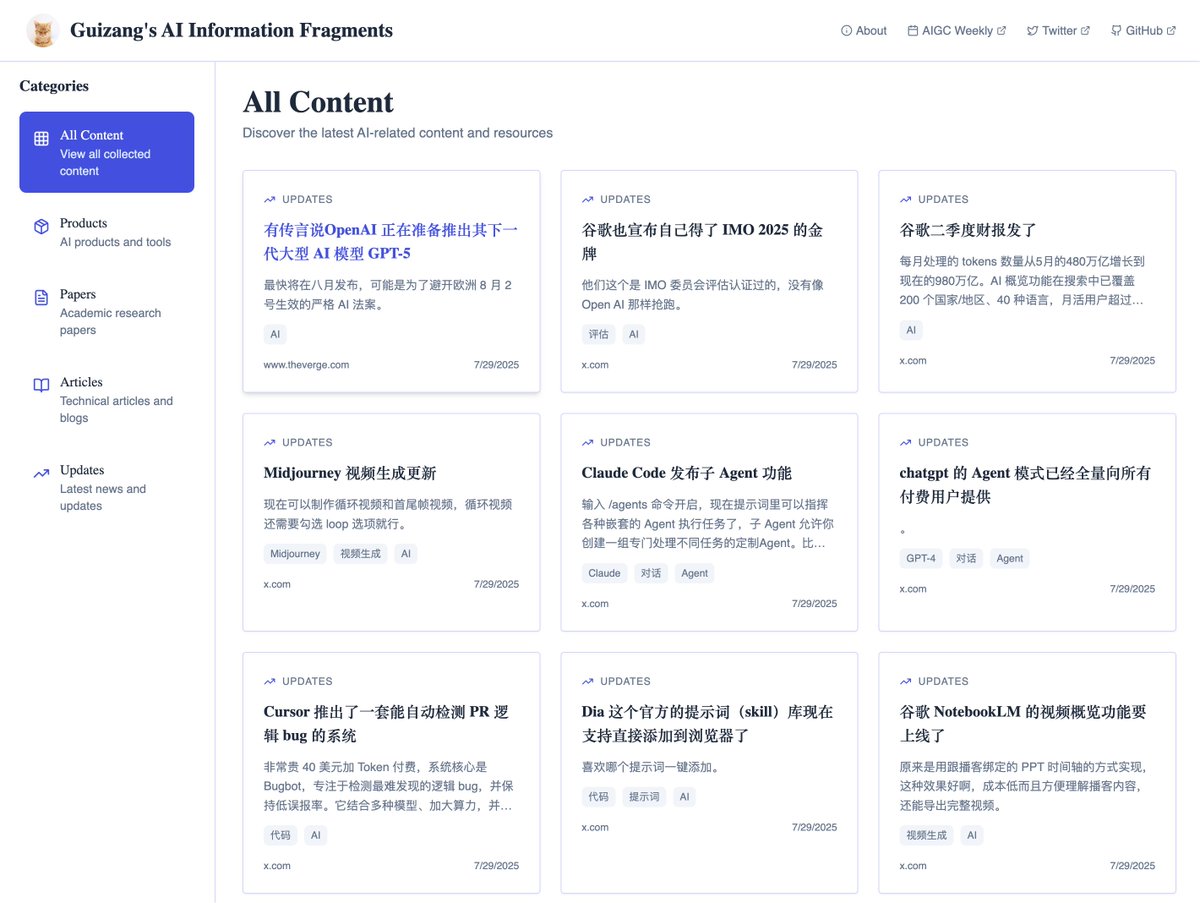Click the AIGC Weekly calendar icon
1200x903 pixels.
(912, 31)
